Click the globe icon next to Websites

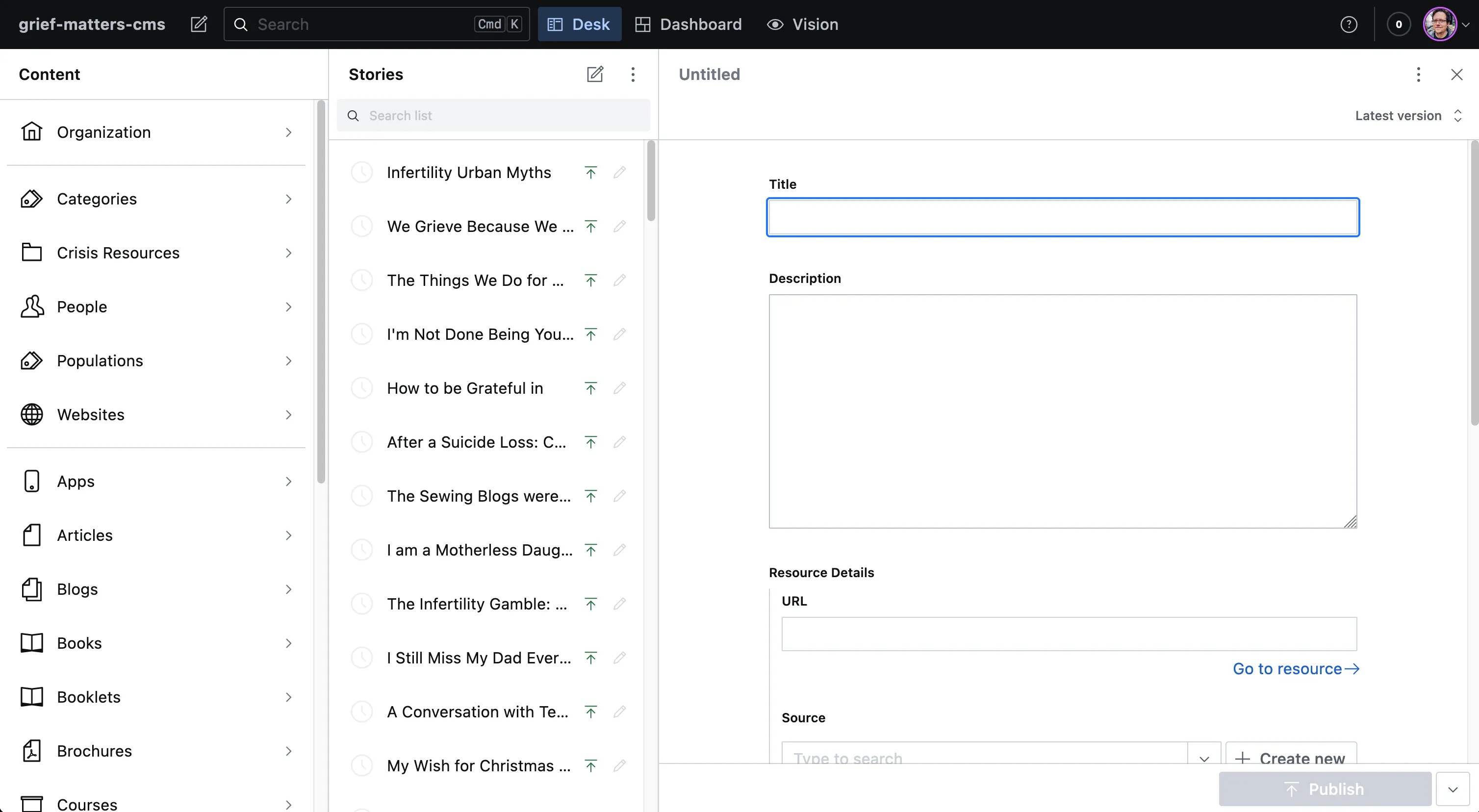click(31, 414)
